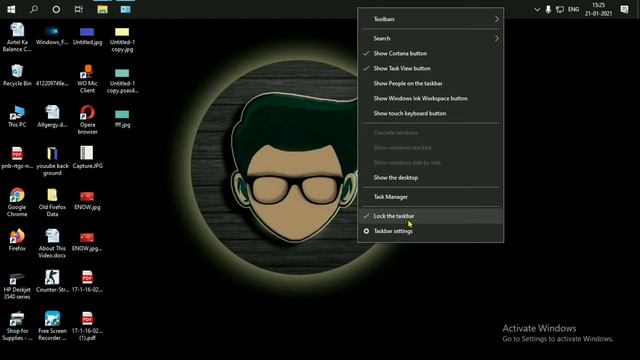
Task: Select the Old Firefox Data folder
Action: 52,202
